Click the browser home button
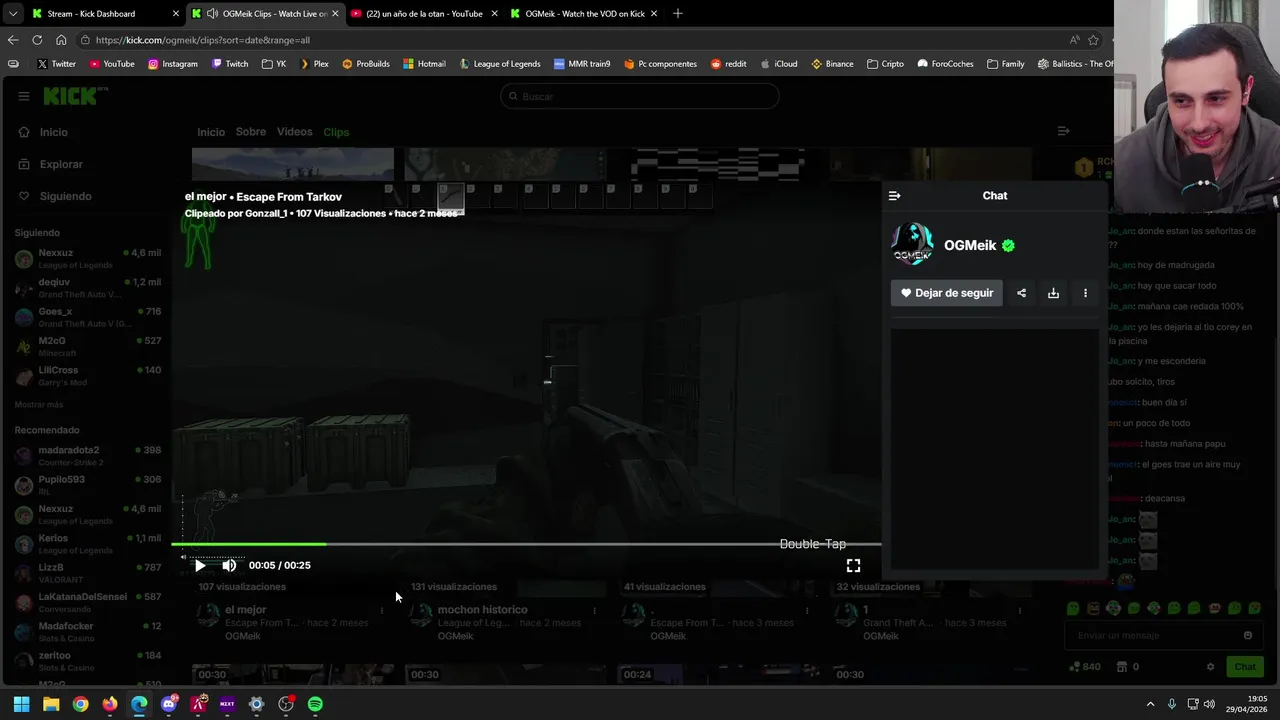The image size is (1280, 720). coord(61,40)
